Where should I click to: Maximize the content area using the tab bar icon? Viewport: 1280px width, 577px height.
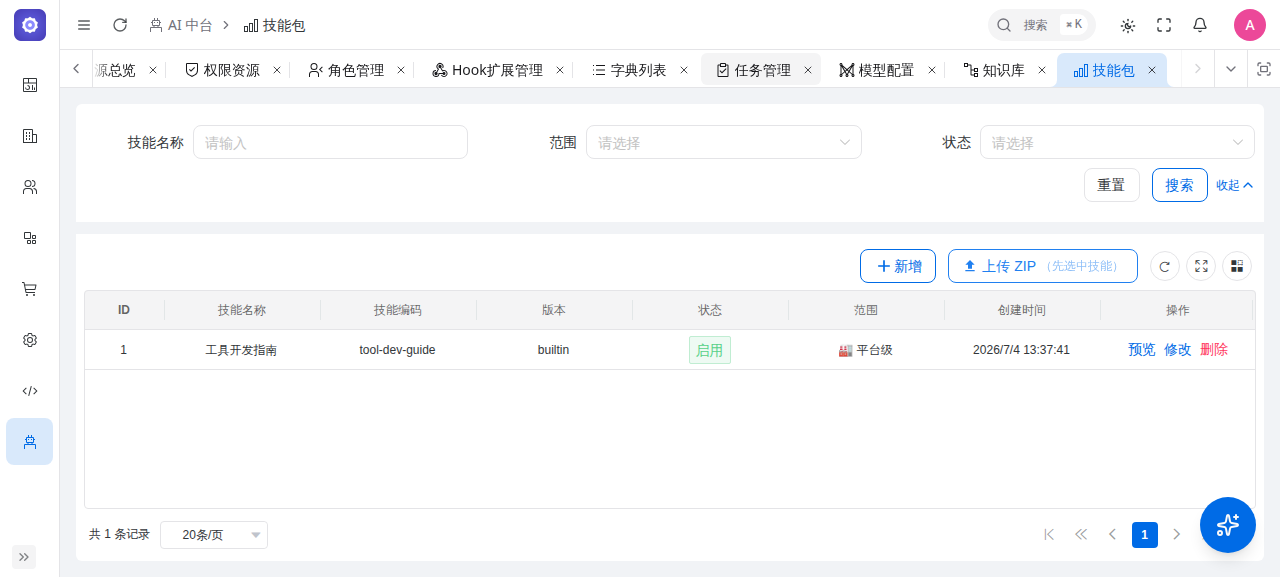(1264, 69)
